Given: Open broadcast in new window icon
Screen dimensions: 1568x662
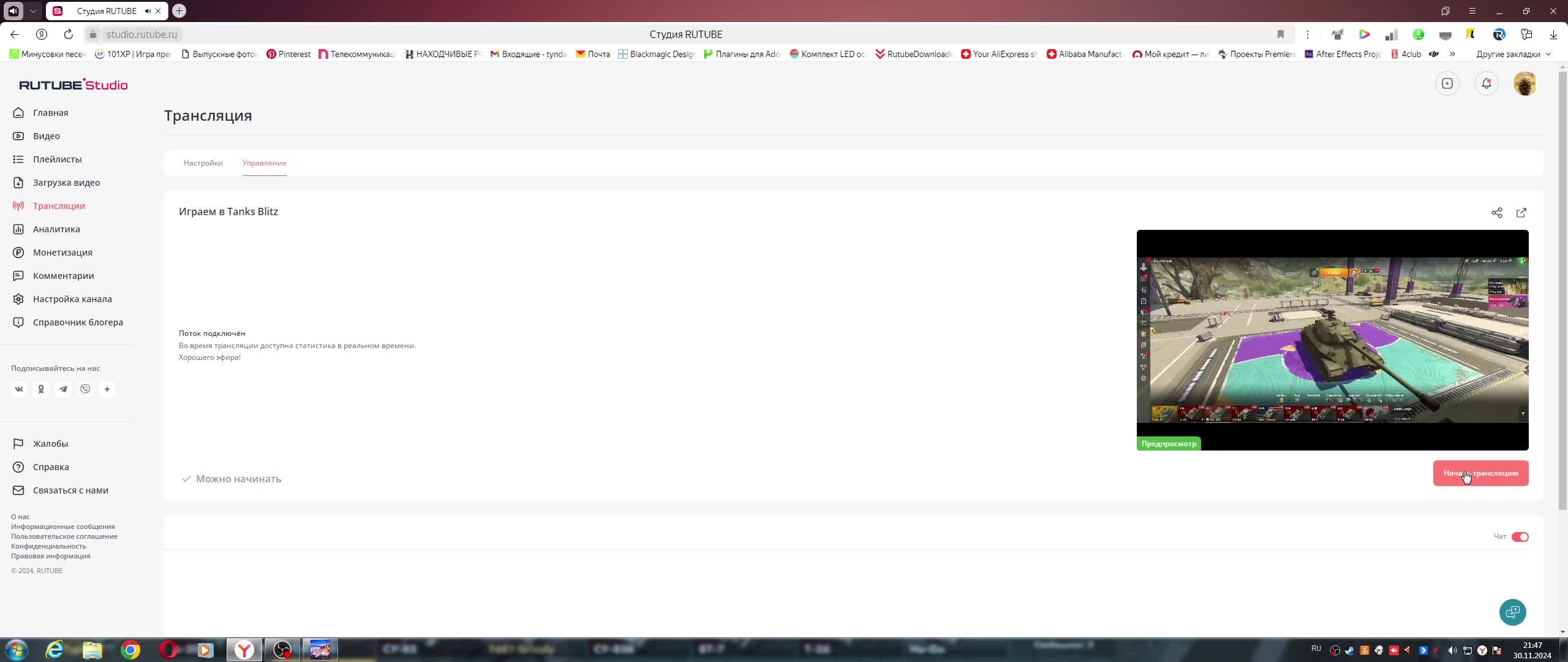Looking at the screenshot, I should tap(1521, 213).
